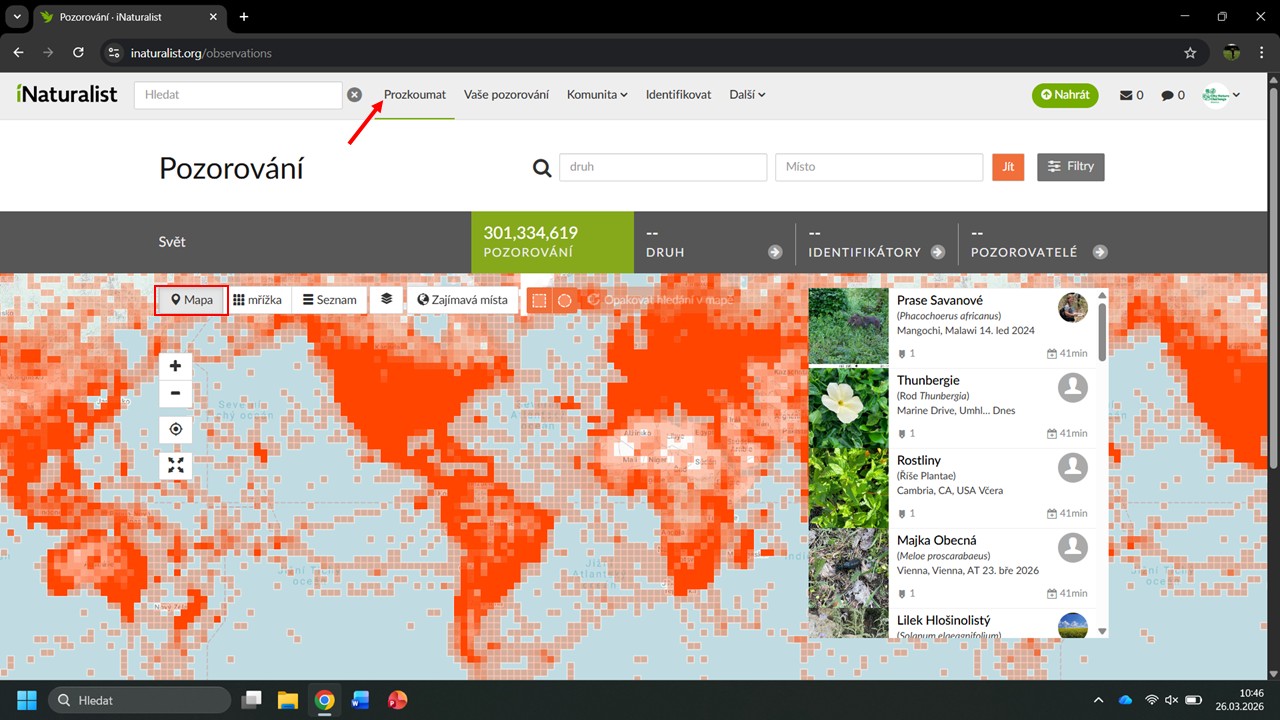Expand the Další dropdown menu
Image resolution: width=1280 pixels, height=720 pixels.
(747, 95)
